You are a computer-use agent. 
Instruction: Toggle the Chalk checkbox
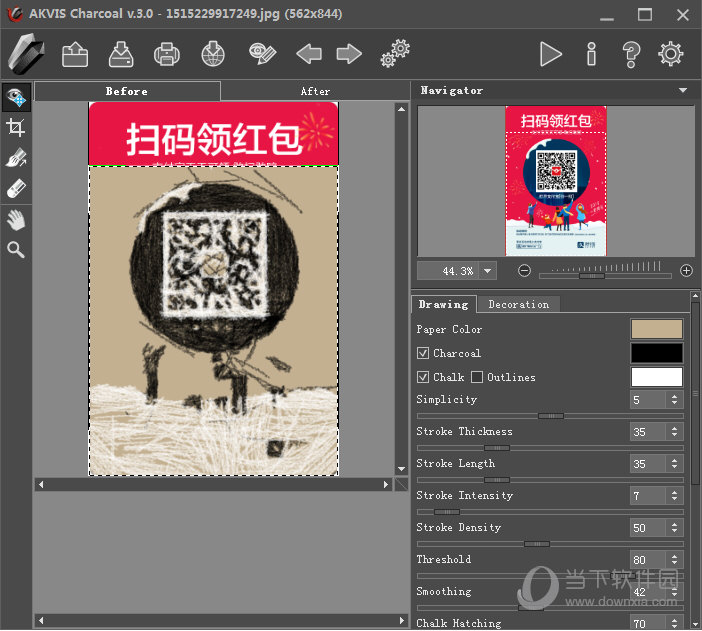point(423,377)
